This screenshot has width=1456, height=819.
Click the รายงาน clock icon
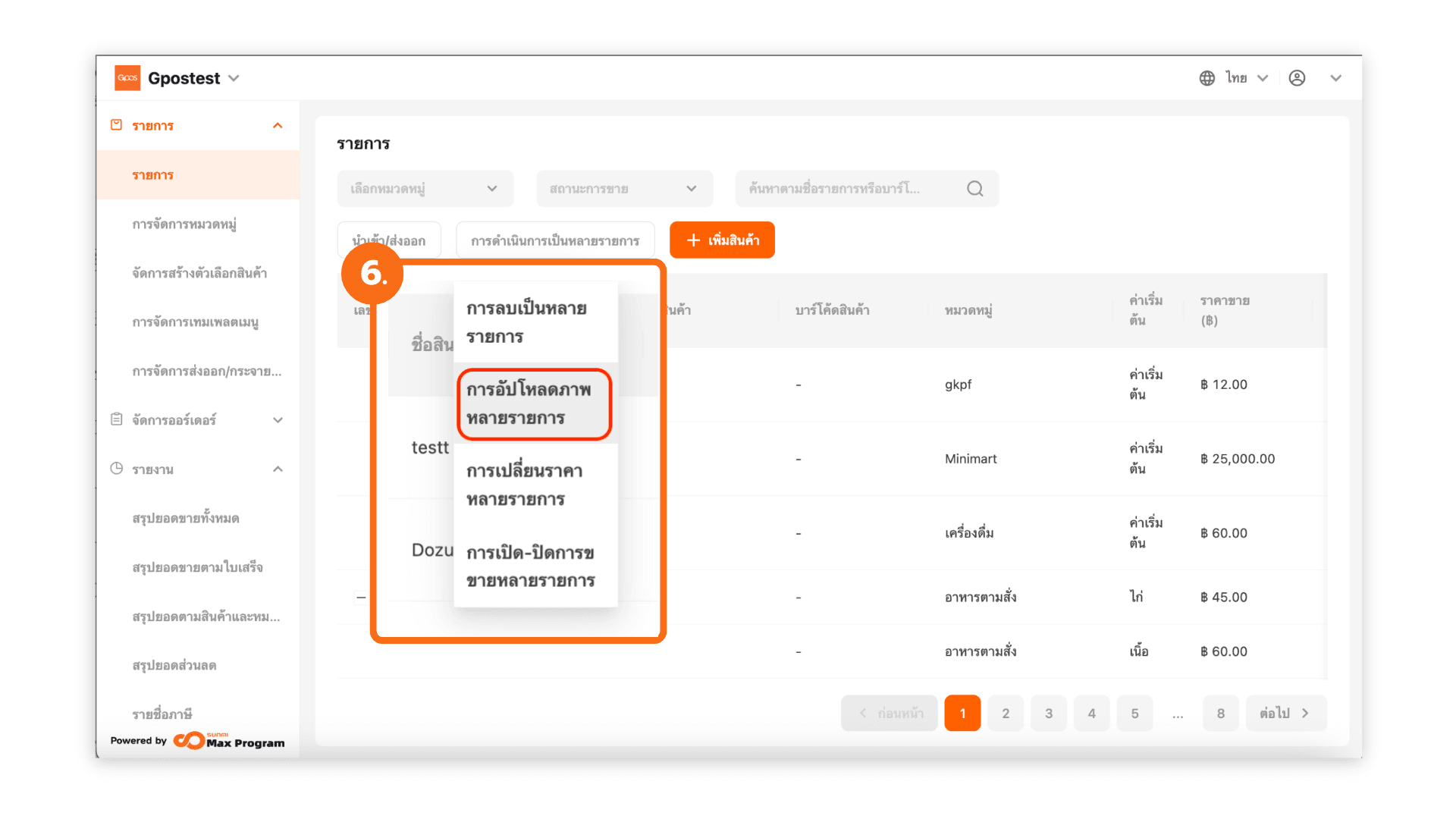pyautogui.click(x=116, y=469)
